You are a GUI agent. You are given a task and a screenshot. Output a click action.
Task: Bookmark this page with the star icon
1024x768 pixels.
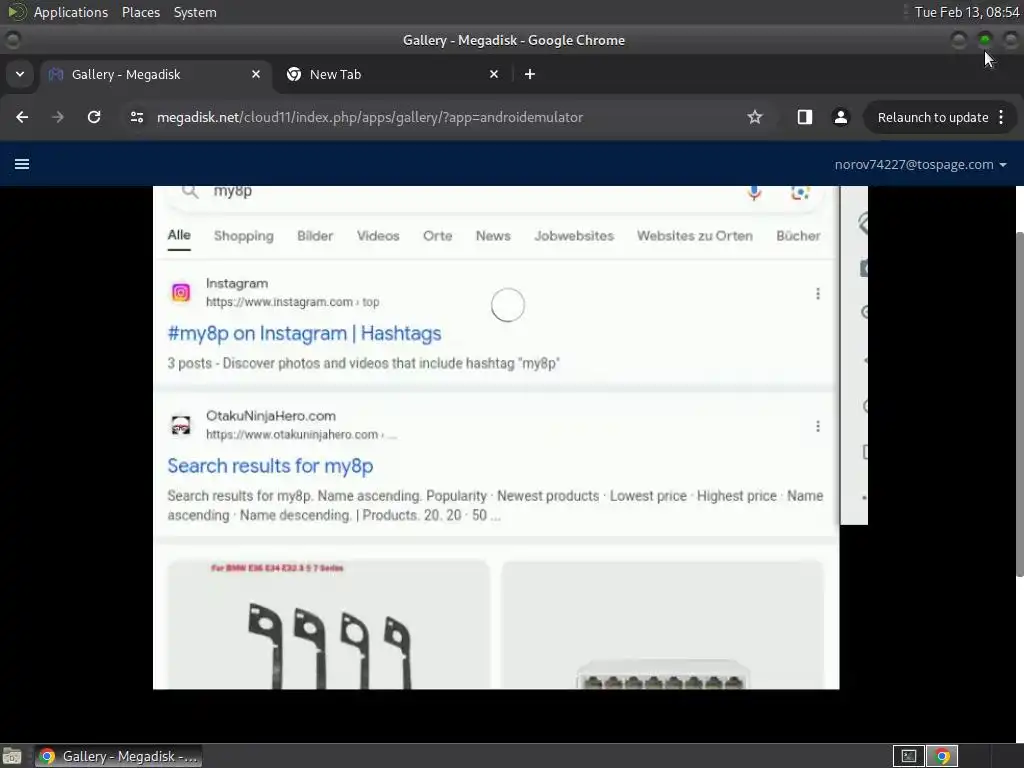pos(755,117)
